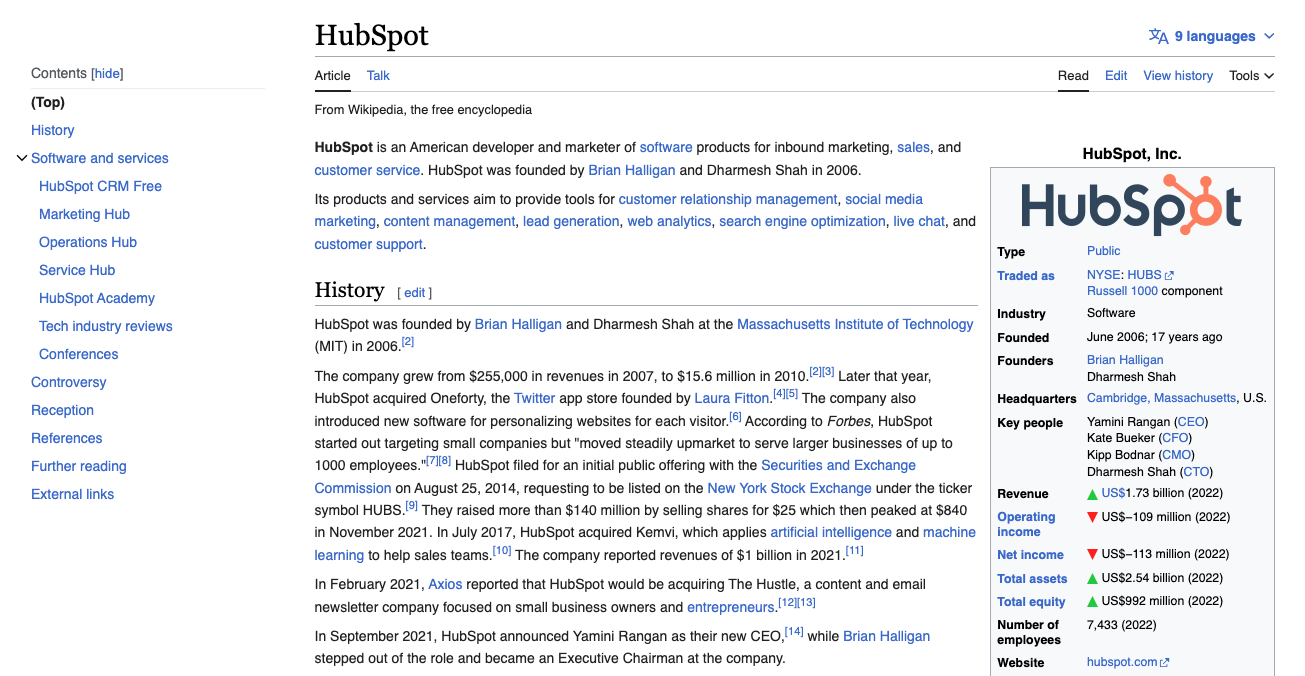Go to HubSpot Academy subsection

[97, 298]
